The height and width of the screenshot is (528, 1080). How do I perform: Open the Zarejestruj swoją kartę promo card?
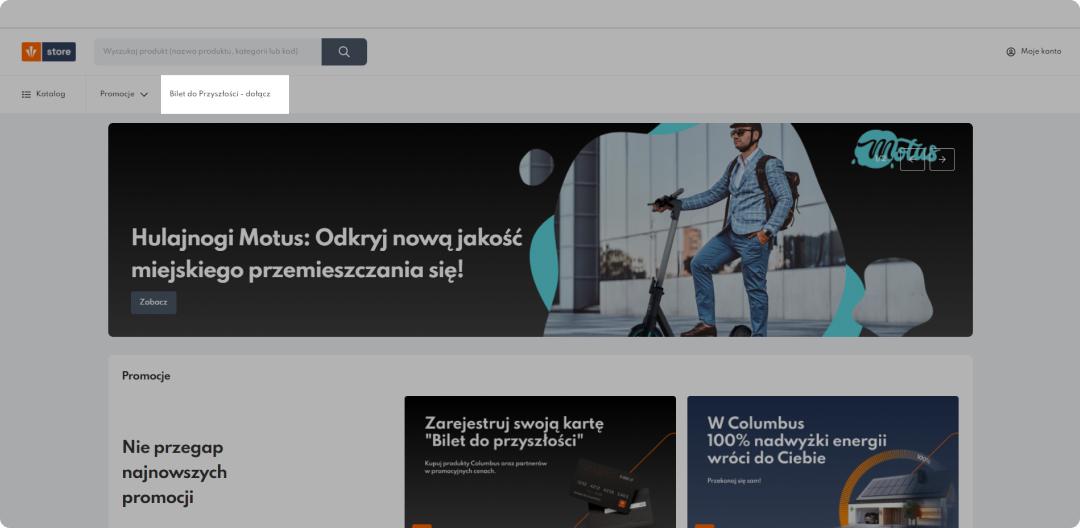coord(540,462)
